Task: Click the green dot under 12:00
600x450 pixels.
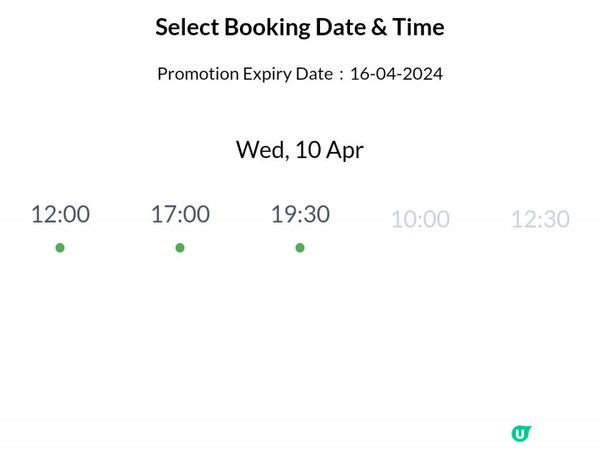Action: [60, 248]
